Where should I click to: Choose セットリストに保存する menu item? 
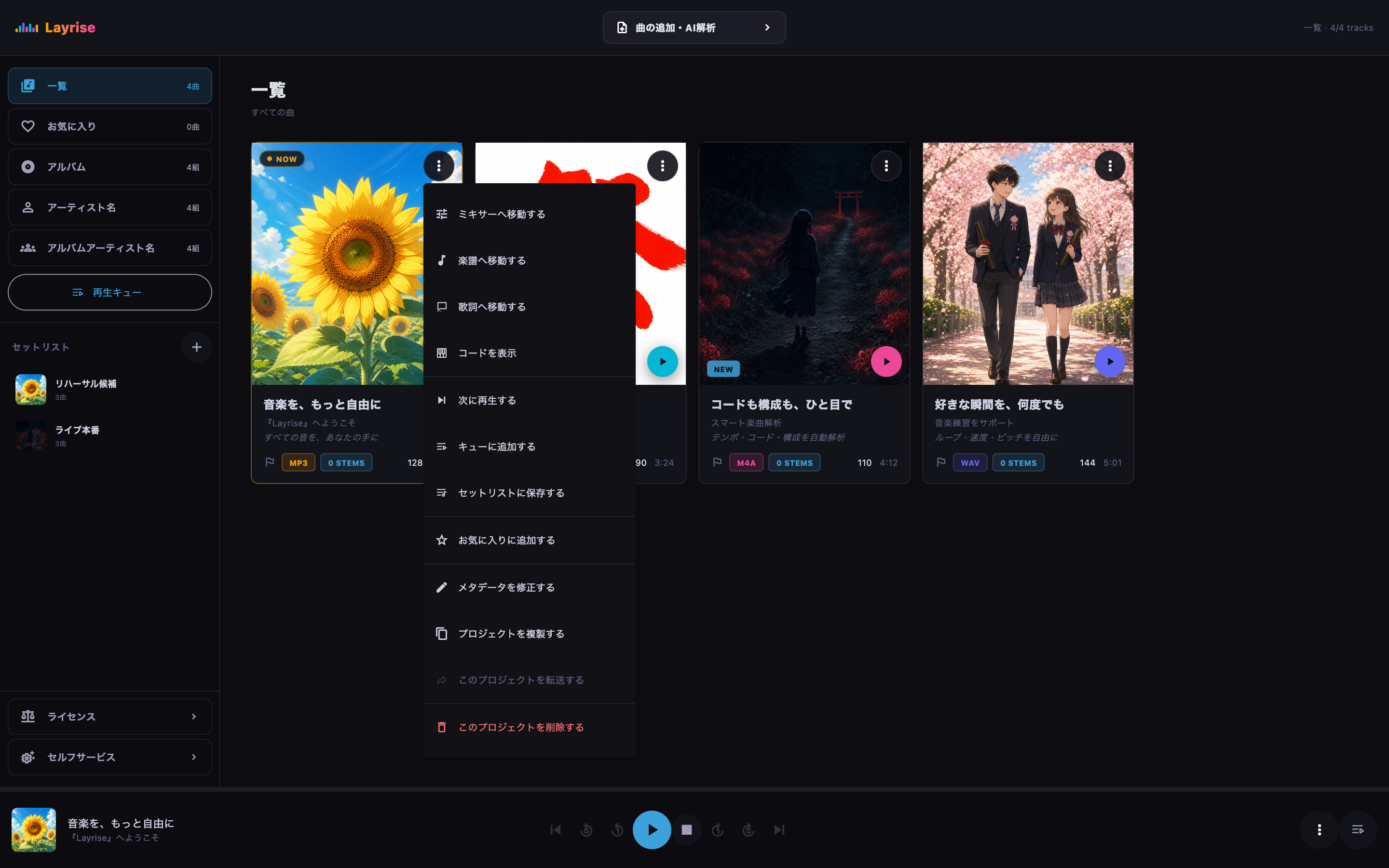tap(529, 492)
